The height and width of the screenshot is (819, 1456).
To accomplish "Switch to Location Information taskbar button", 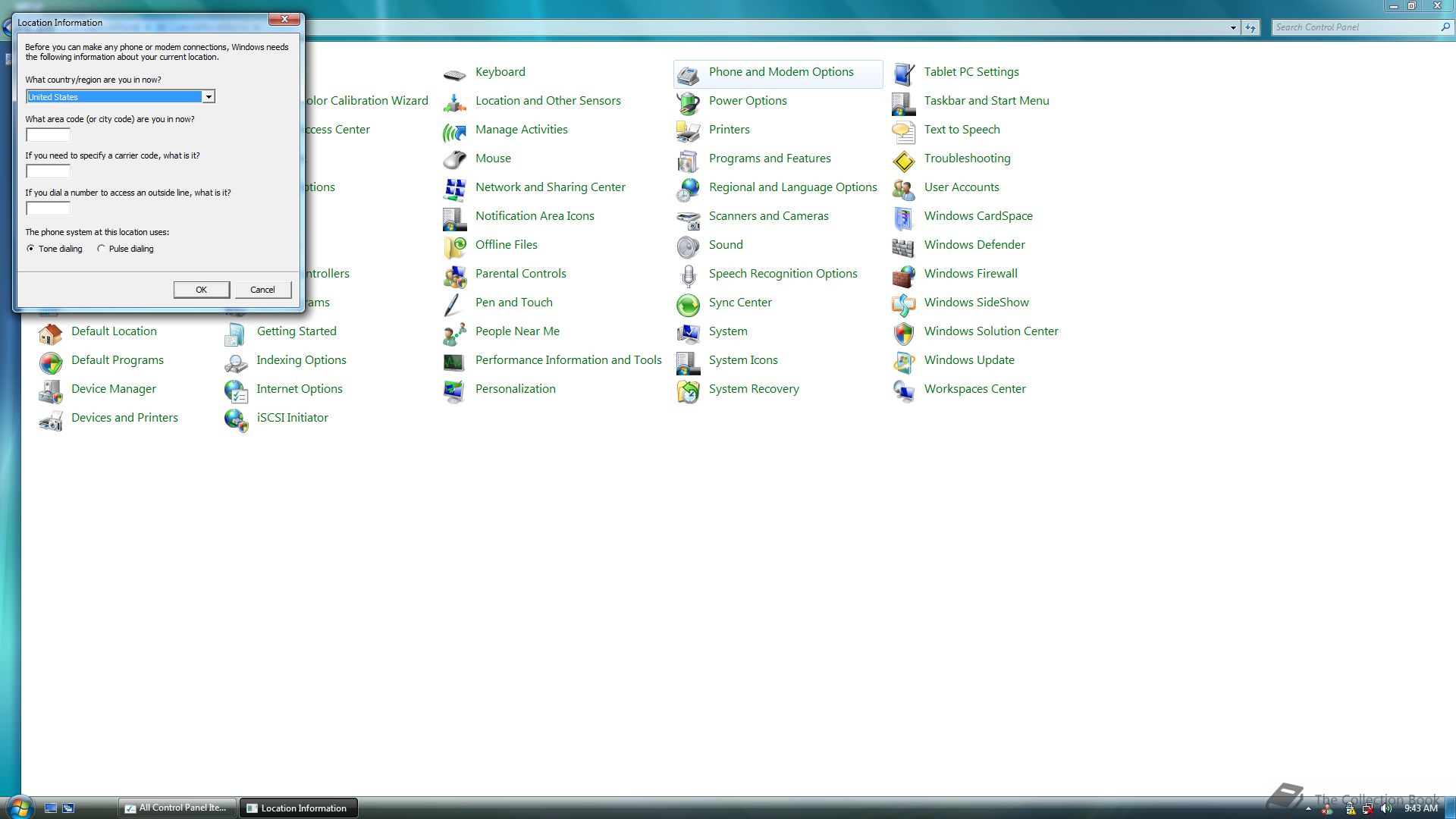I will pyautogui.click(x=299, y=808).
